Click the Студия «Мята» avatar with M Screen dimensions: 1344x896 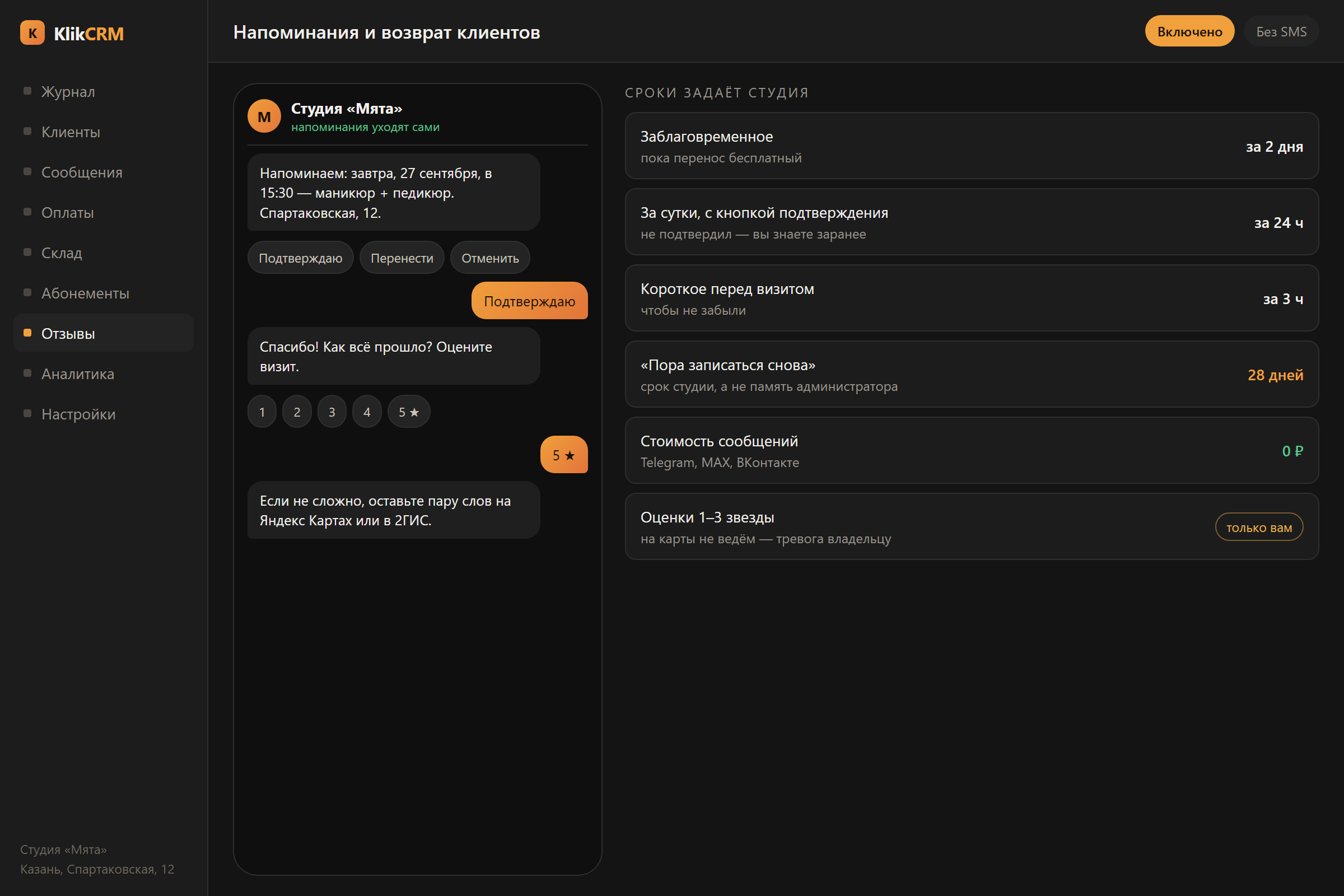point(264,116)
